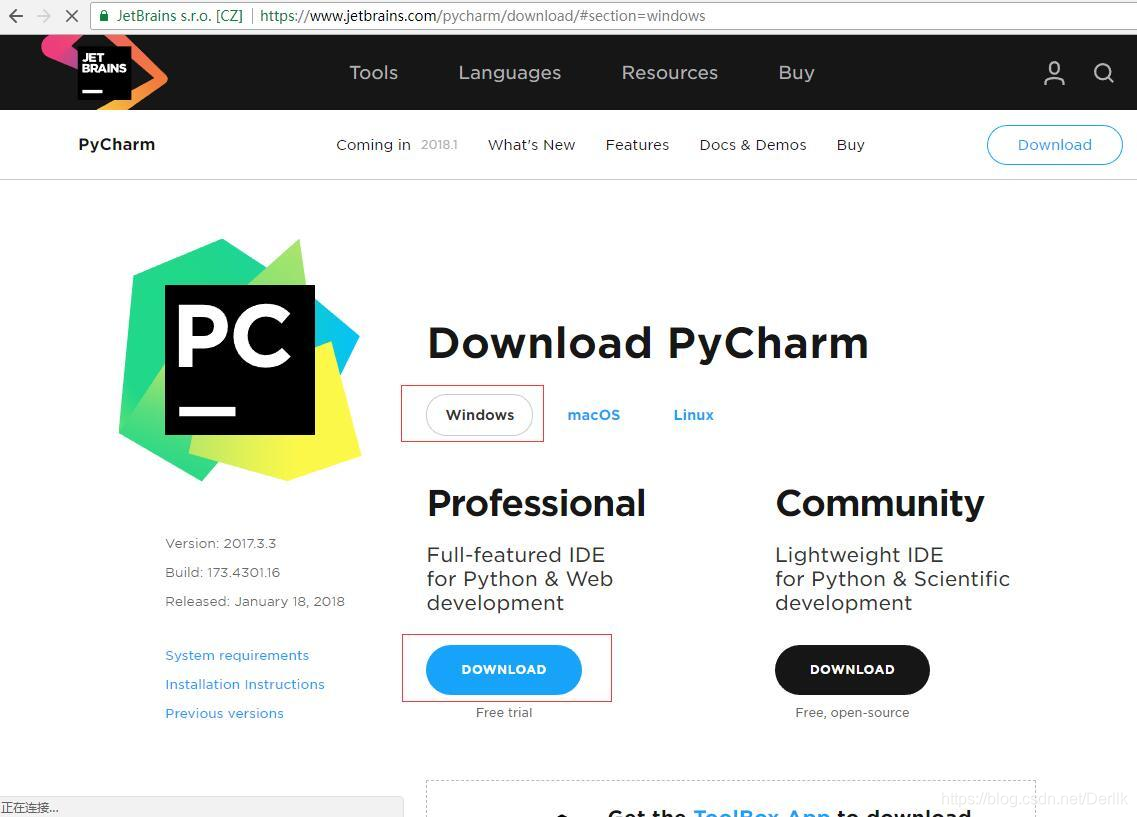The image size is (1137, 817).
Task: Click the 'JetBrains s.r.o. [CZ]' certificate label
Action: 179,16
